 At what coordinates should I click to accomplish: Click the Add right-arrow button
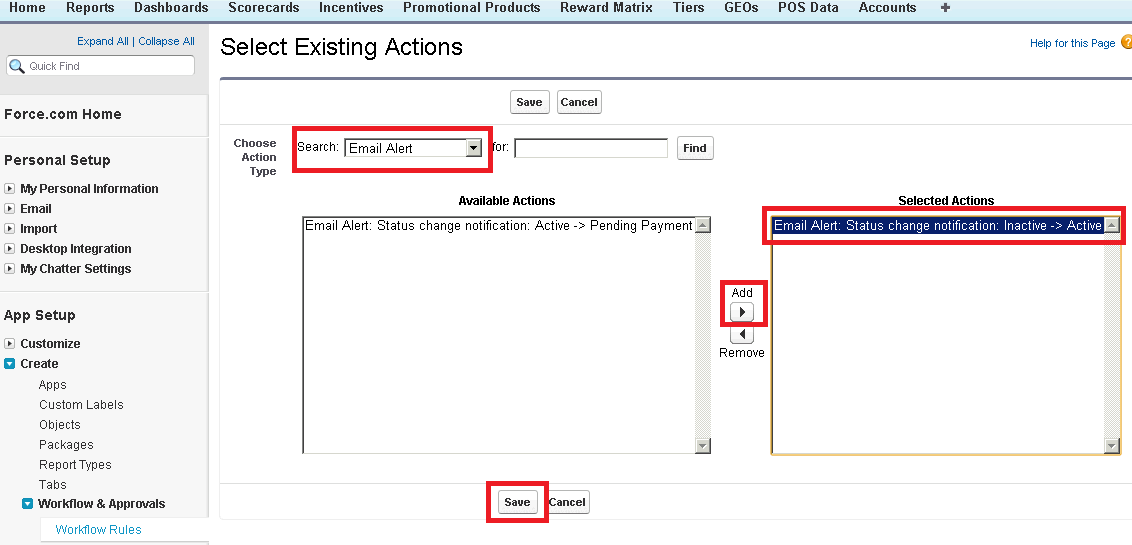click(742, 311)
